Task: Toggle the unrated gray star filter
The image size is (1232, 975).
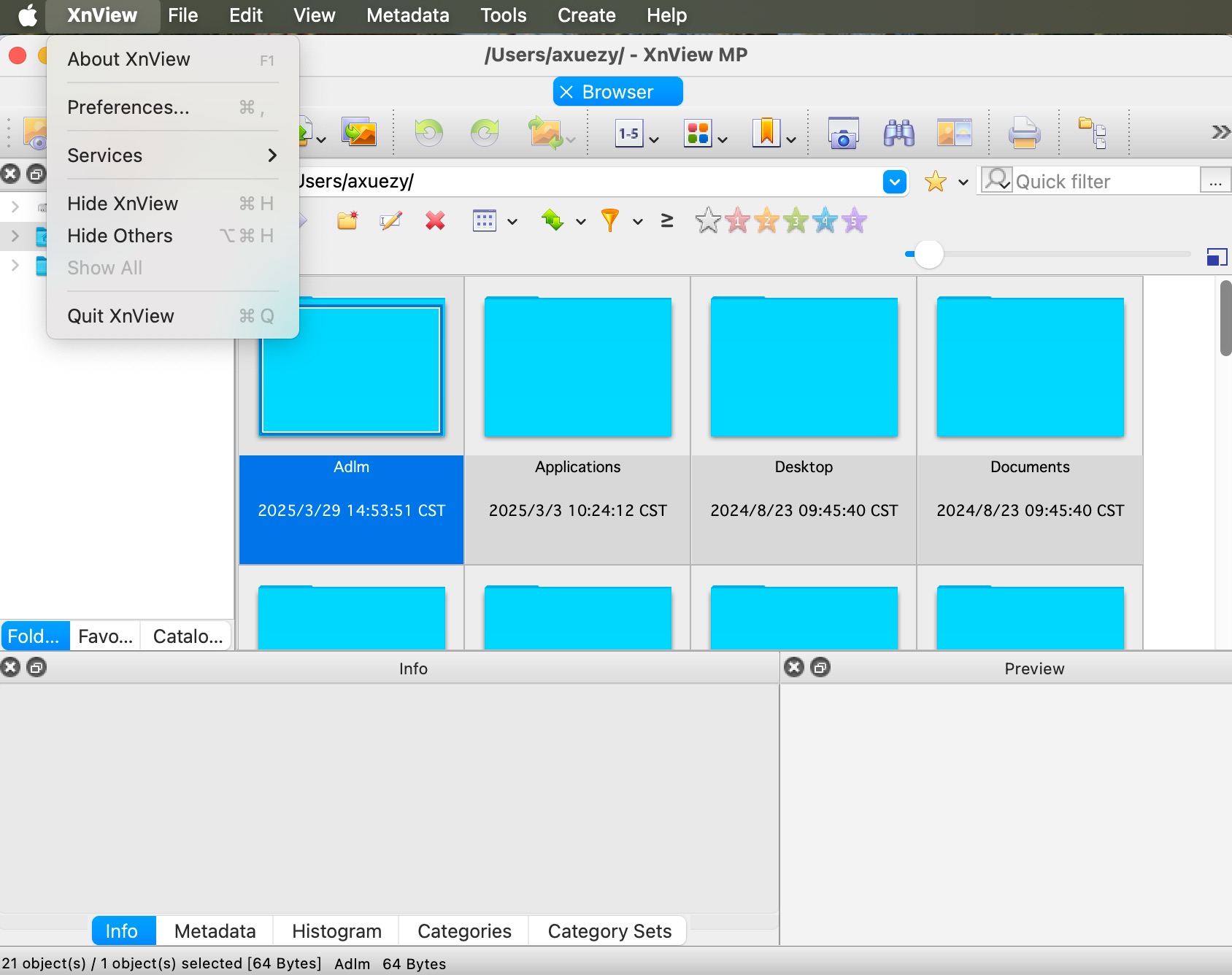Action: pos(707,220)
